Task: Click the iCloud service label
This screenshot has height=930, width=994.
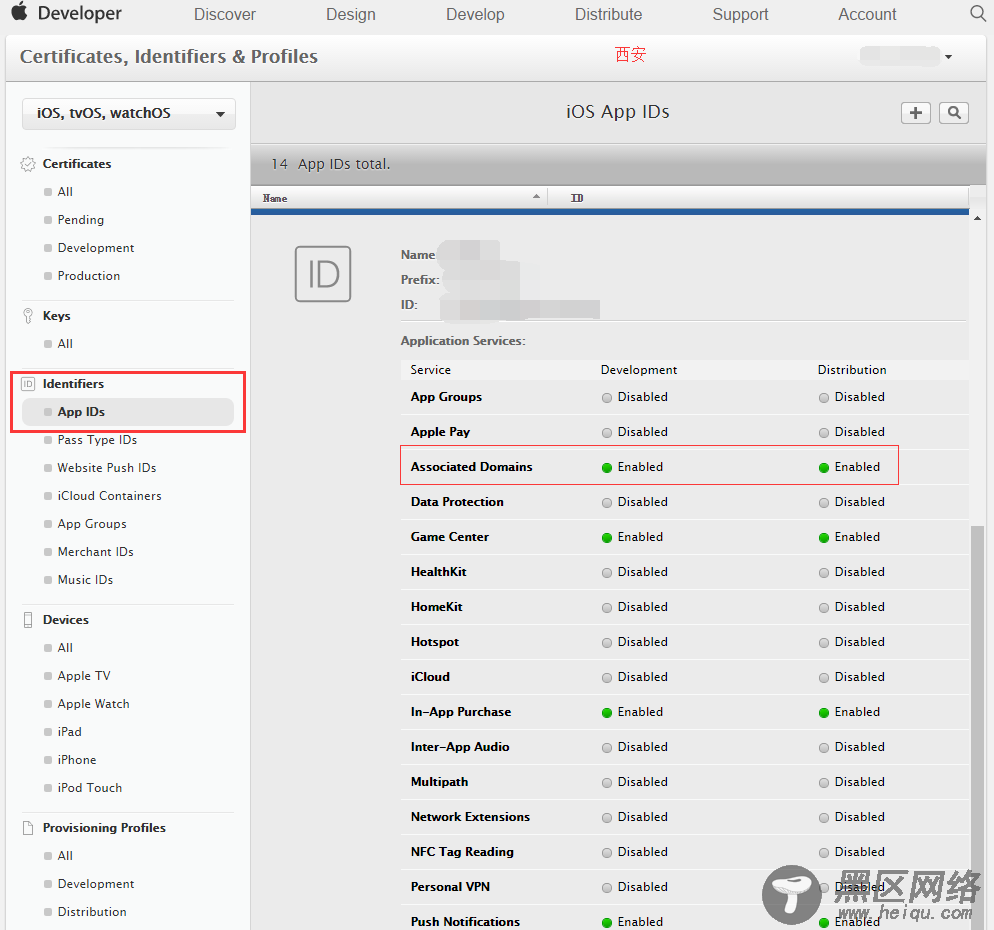Action: [x=430, y=676]
